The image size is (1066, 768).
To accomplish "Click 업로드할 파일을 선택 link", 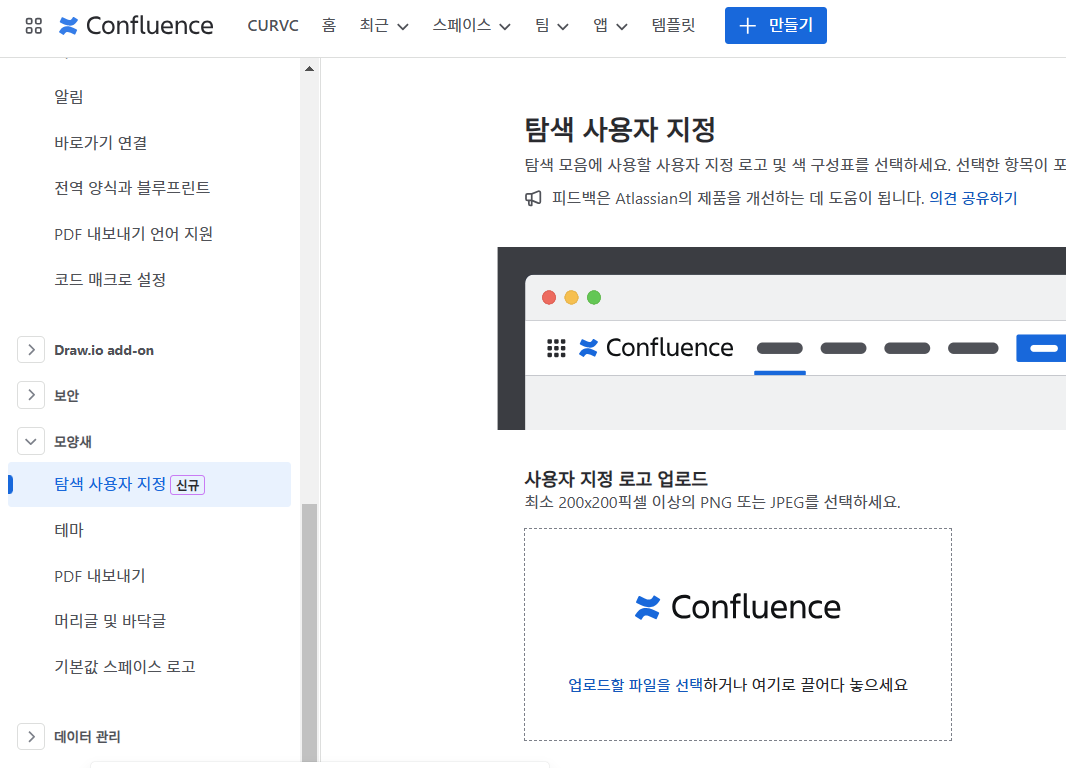I will tap(636, 685).
